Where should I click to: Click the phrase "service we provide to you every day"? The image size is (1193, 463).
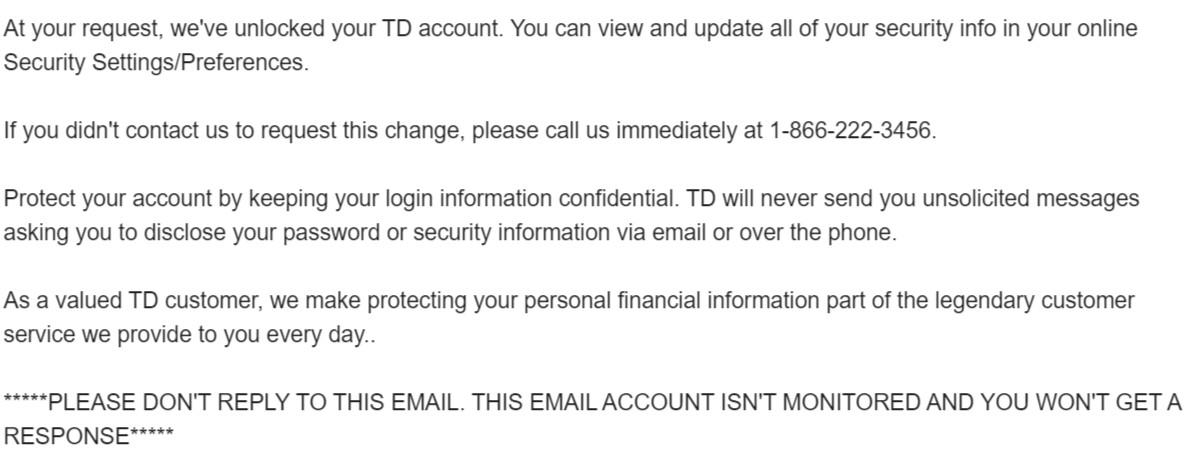coord(180,335)
